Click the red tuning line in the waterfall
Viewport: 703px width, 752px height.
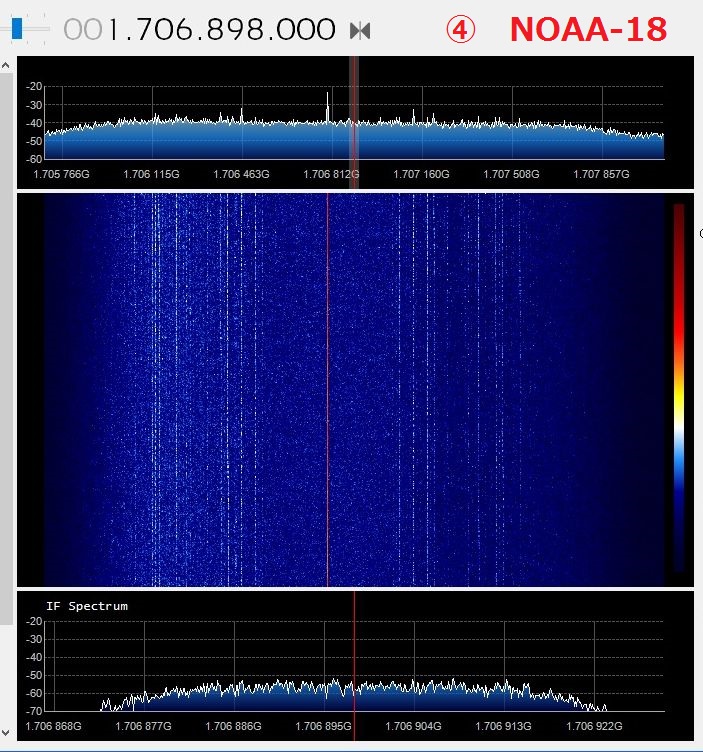pos(328,389)
